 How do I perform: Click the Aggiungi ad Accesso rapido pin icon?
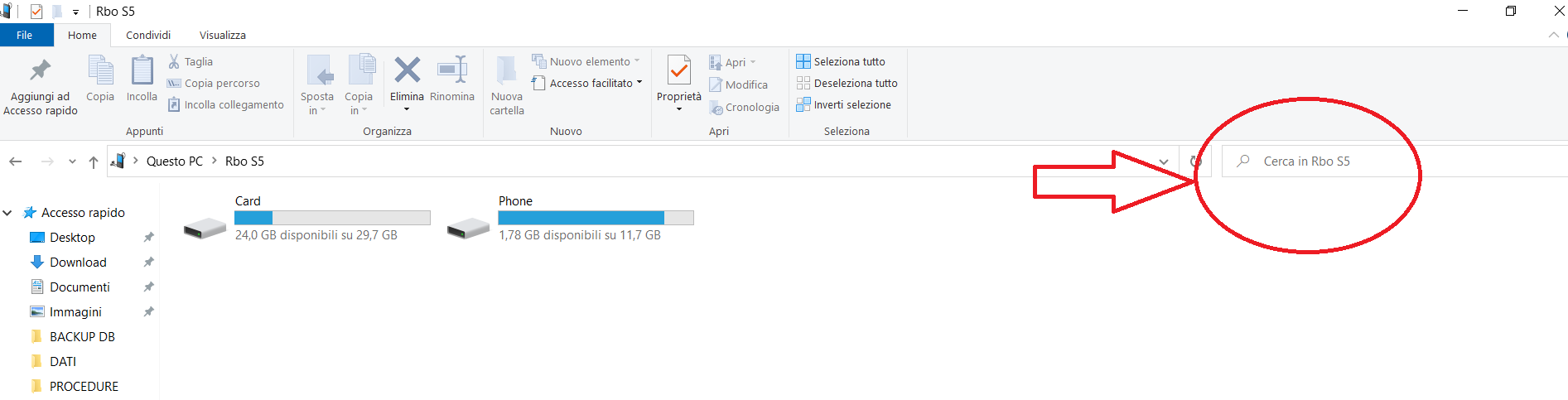(x=40, y=71)
